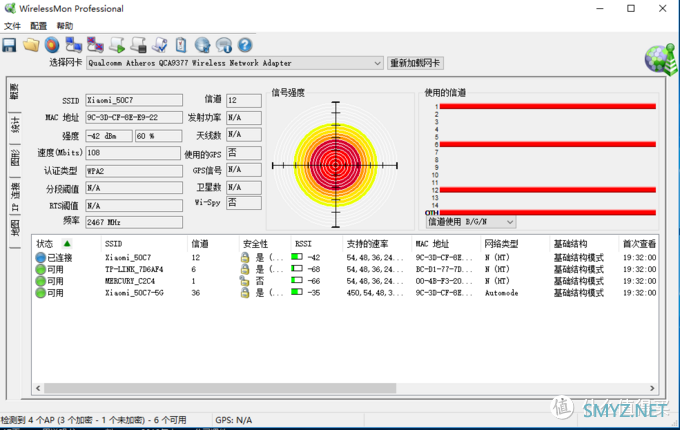Sort by the 基础结构 column header
Screen dimensions: 680x430
[x=584, y=244]
